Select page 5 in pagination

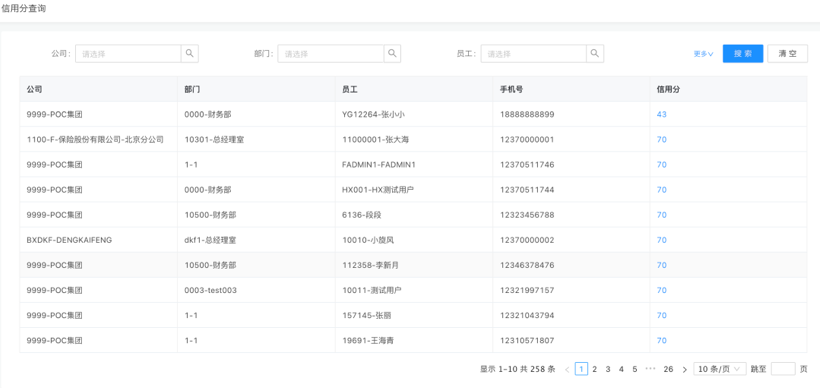click(x=634, y=369)
